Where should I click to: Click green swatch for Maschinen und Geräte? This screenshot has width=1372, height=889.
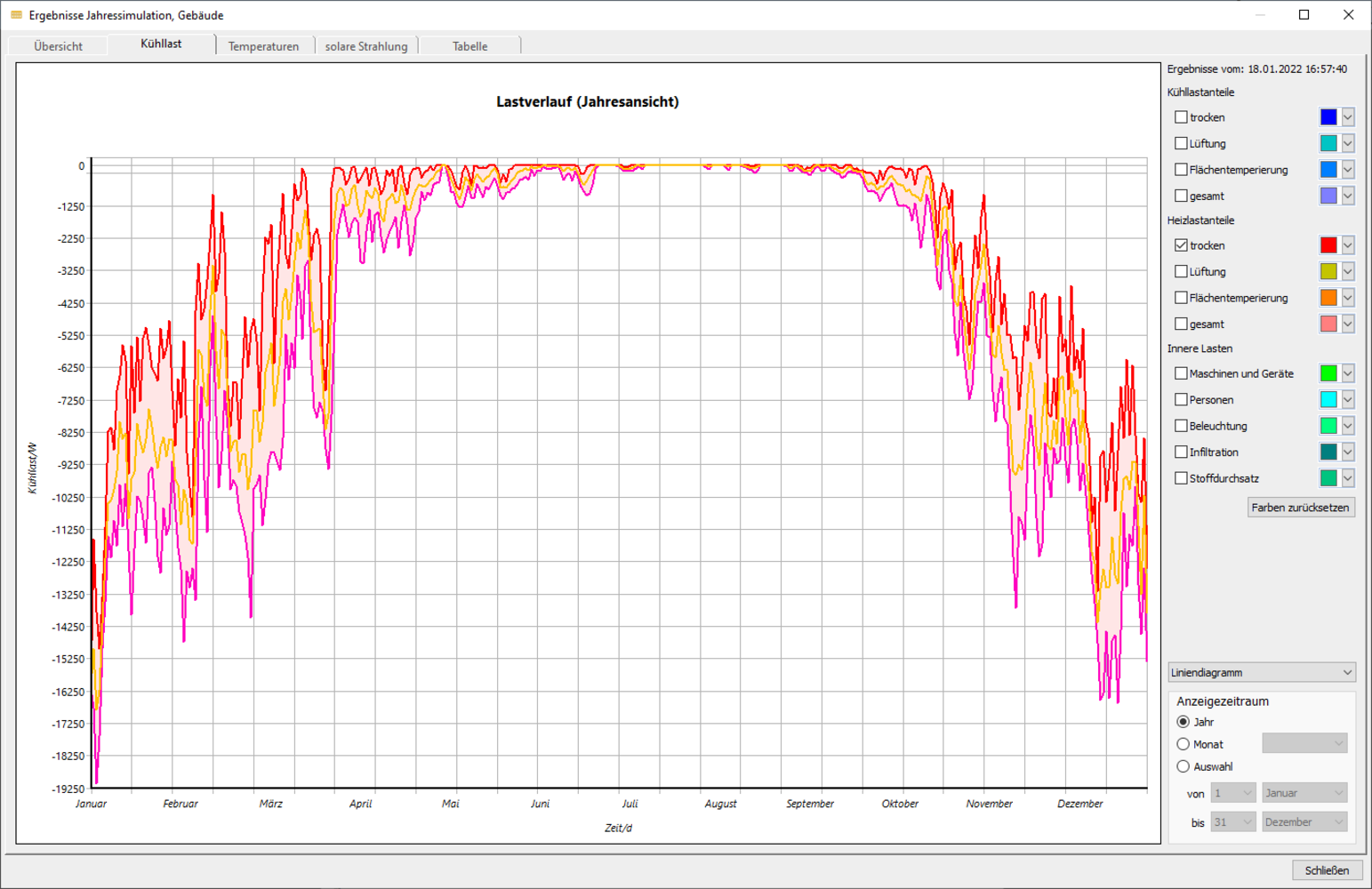[x=1328, y=373]
